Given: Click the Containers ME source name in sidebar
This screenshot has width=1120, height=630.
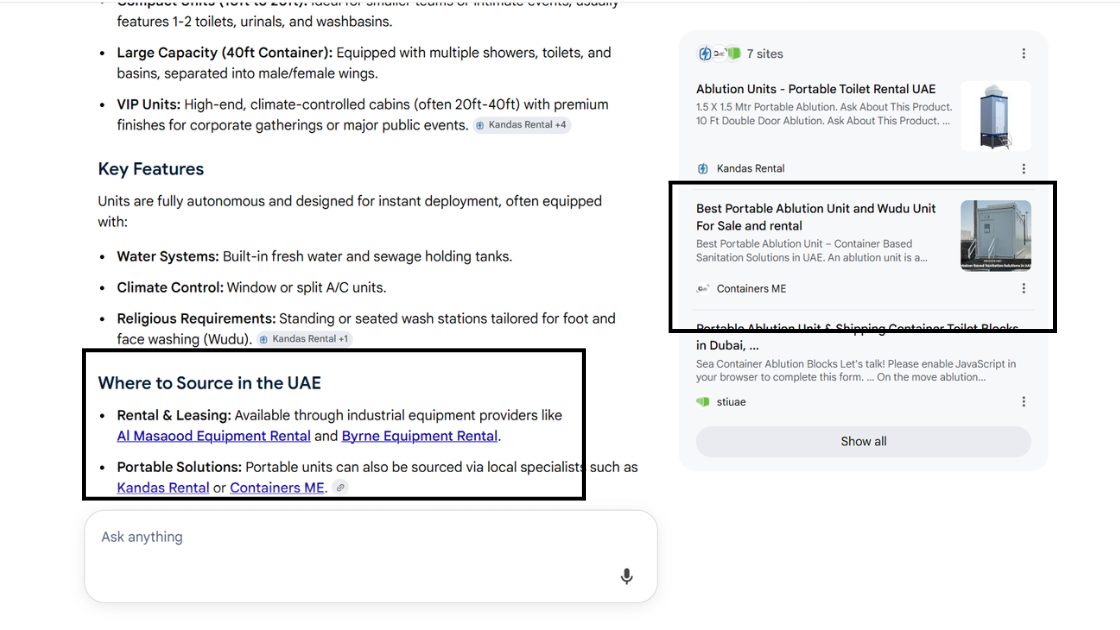Looking at the screenshot, I should click(751, 289).
